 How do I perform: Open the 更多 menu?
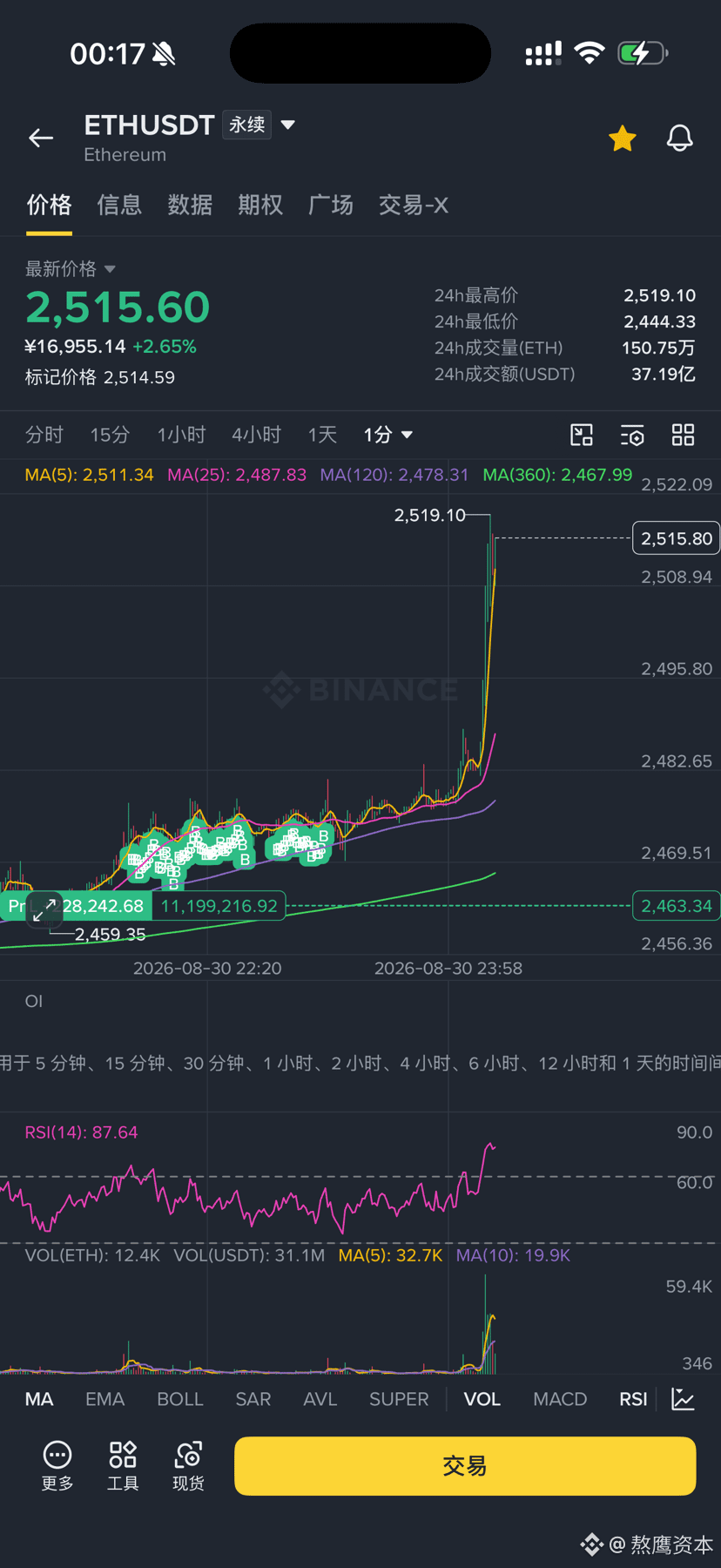point(57,1466)
